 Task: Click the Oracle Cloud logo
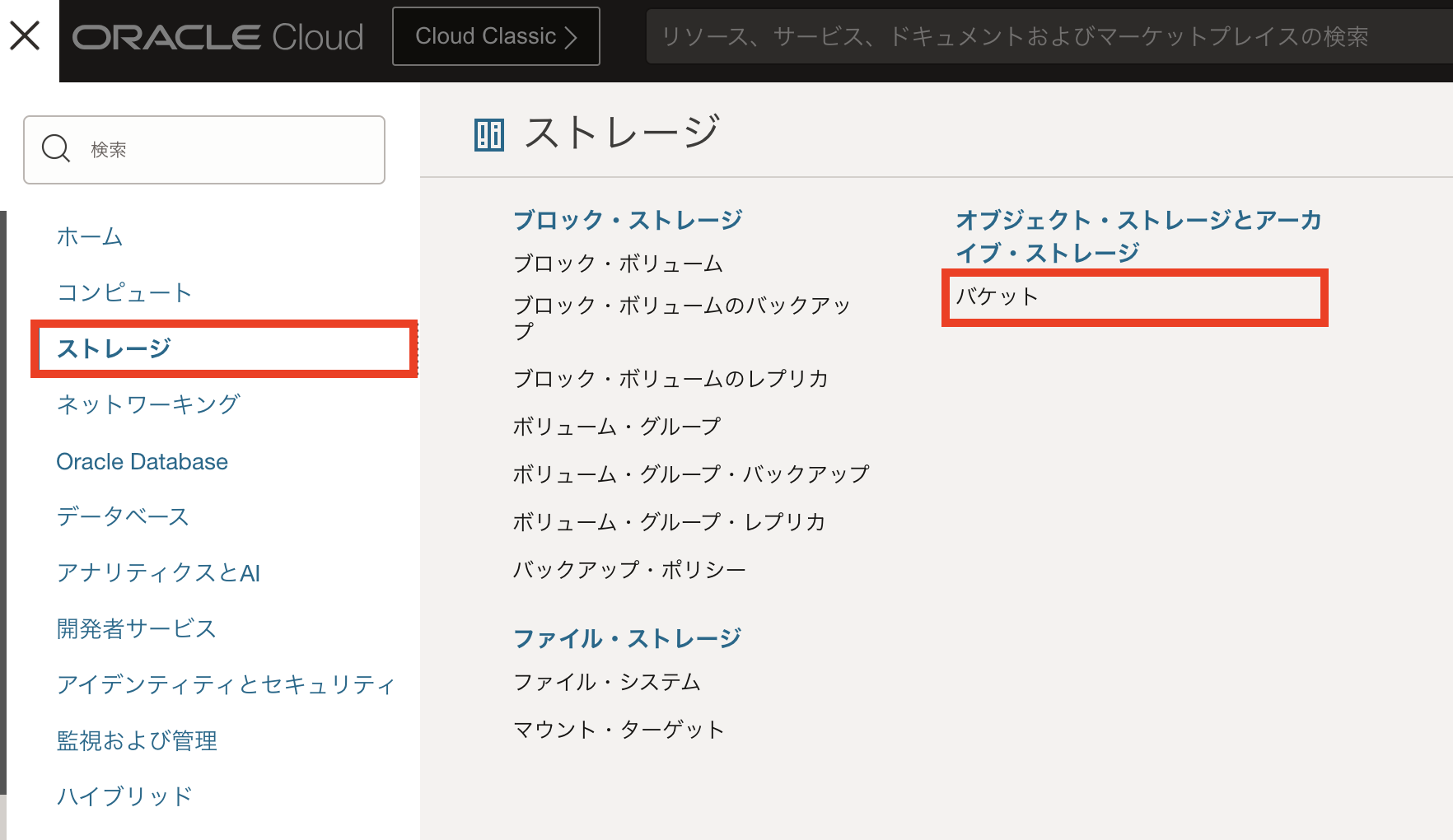(217, 37)
